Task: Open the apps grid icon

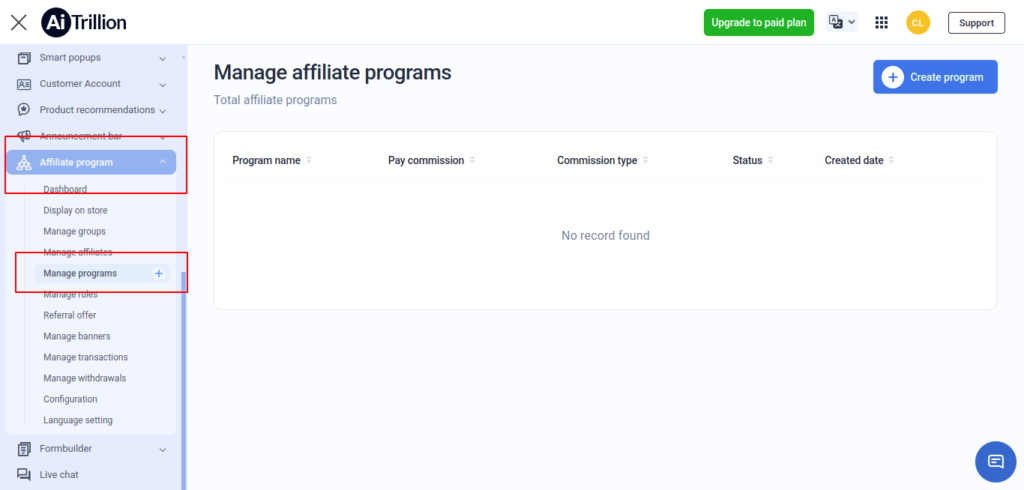Action: coord(882,23)
